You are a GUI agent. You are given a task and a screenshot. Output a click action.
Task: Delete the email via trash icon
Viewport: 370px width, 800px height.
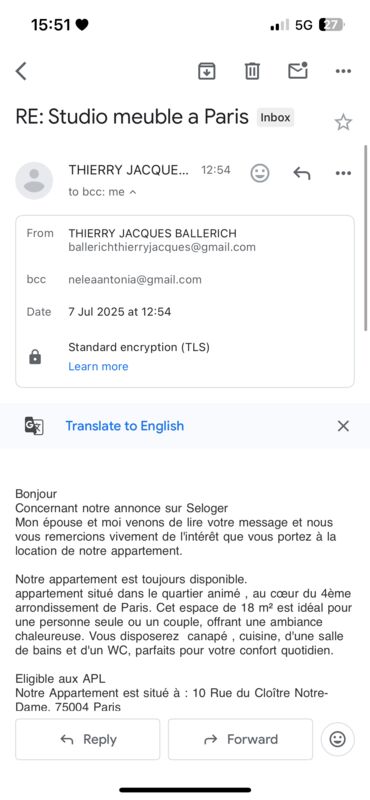click(x=252, y=71)
